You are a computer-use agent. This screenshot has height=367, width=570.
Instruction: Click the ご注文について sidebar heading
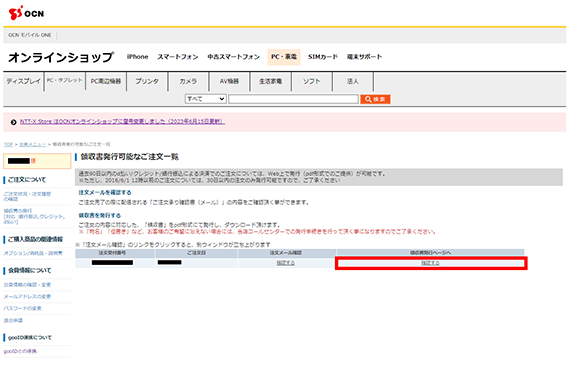27,180
